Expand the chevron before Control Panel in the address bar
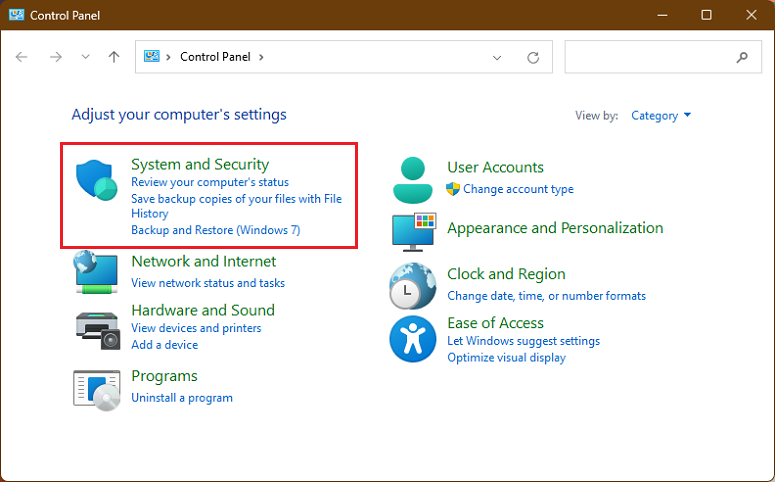775x482 pixels. [169, 57]
